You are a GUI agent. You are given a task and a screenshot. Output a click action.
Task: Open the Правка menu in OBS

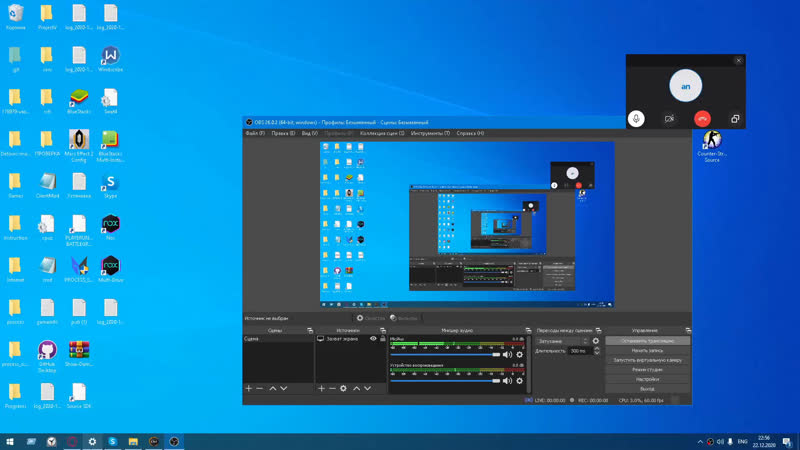[x=283, y=133]
